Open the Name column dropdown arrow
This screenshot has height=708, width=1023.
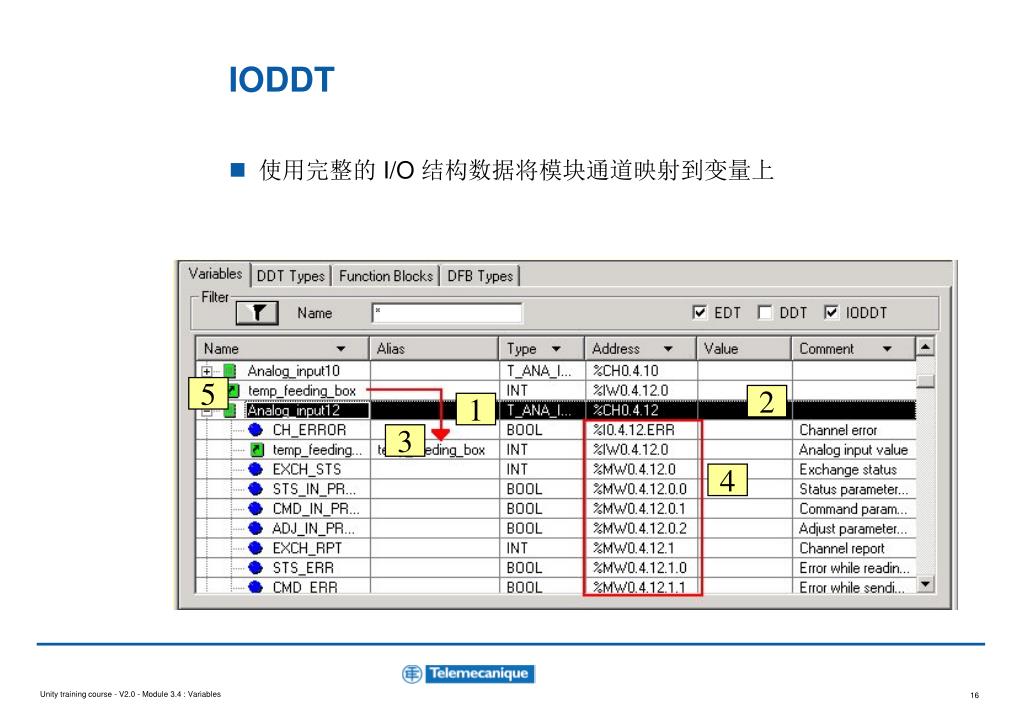[x=341, y=349]
